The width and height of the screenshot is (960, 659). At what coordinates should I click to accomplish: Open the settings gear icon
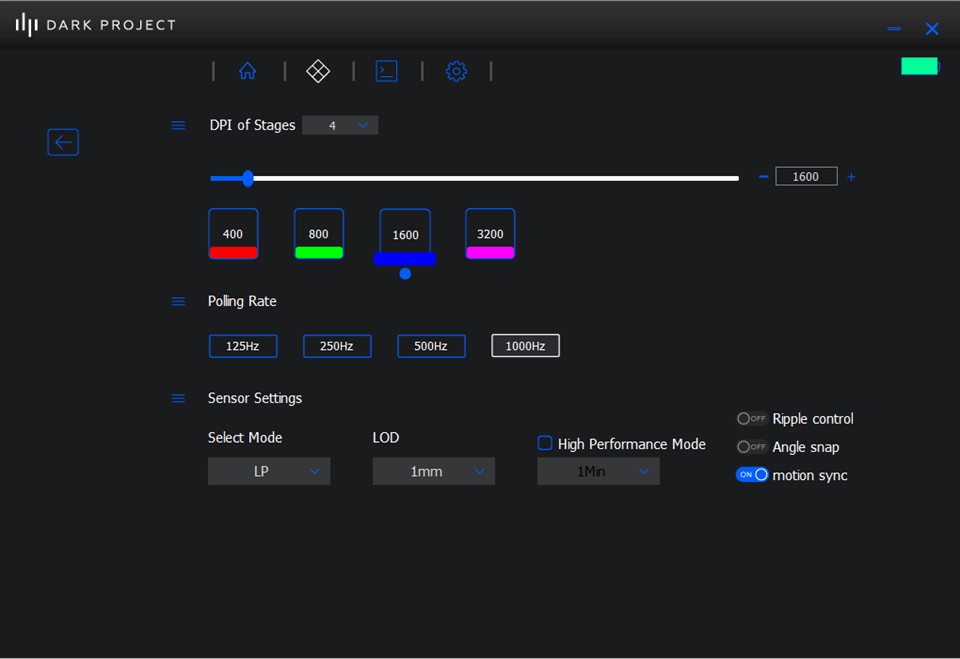coord(456,71)
